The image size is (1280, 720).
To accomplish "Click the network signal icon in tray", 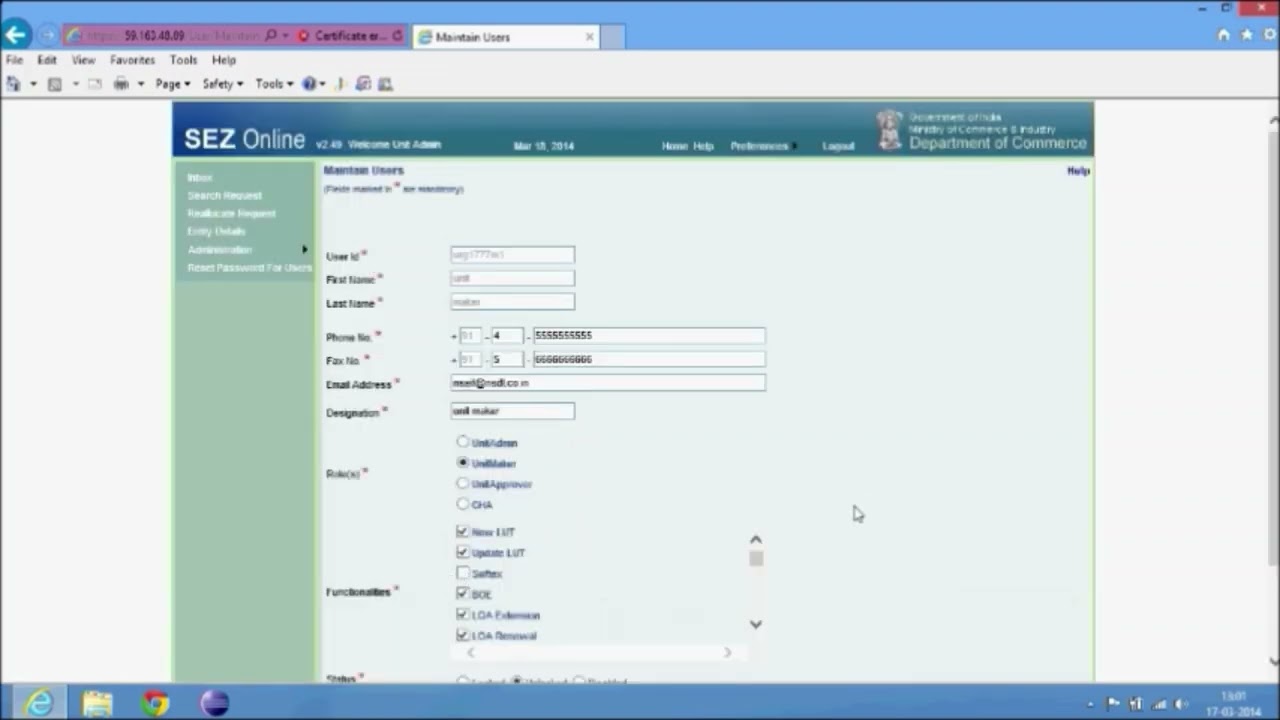I will click(1159, 704).
